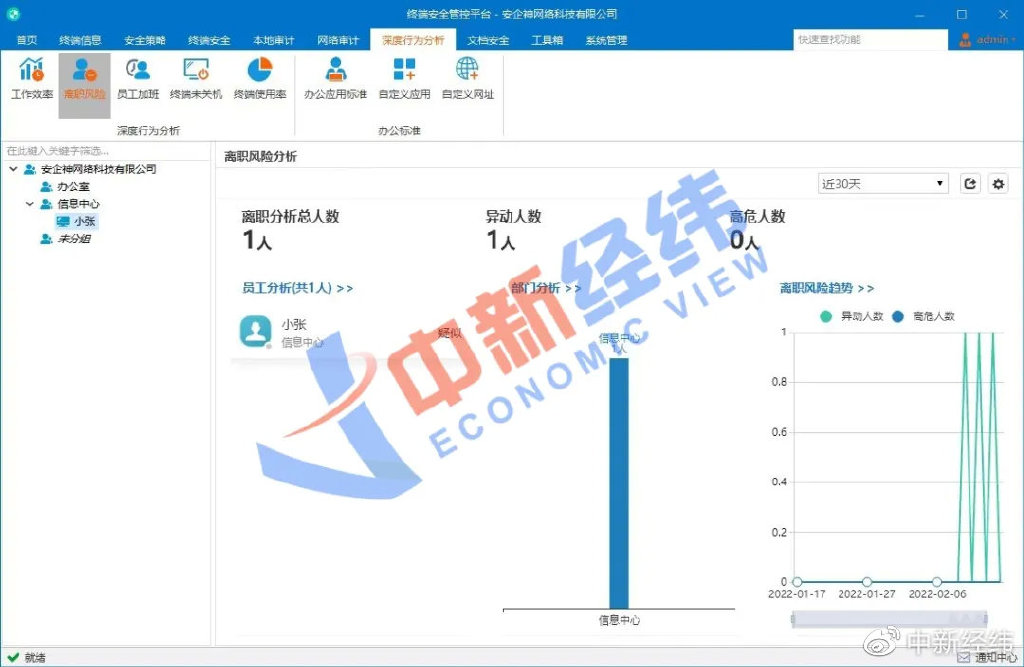Collapse the 信息中心 tree node
The height and width of the screenshot is (667, 1024).
[29, 204]
